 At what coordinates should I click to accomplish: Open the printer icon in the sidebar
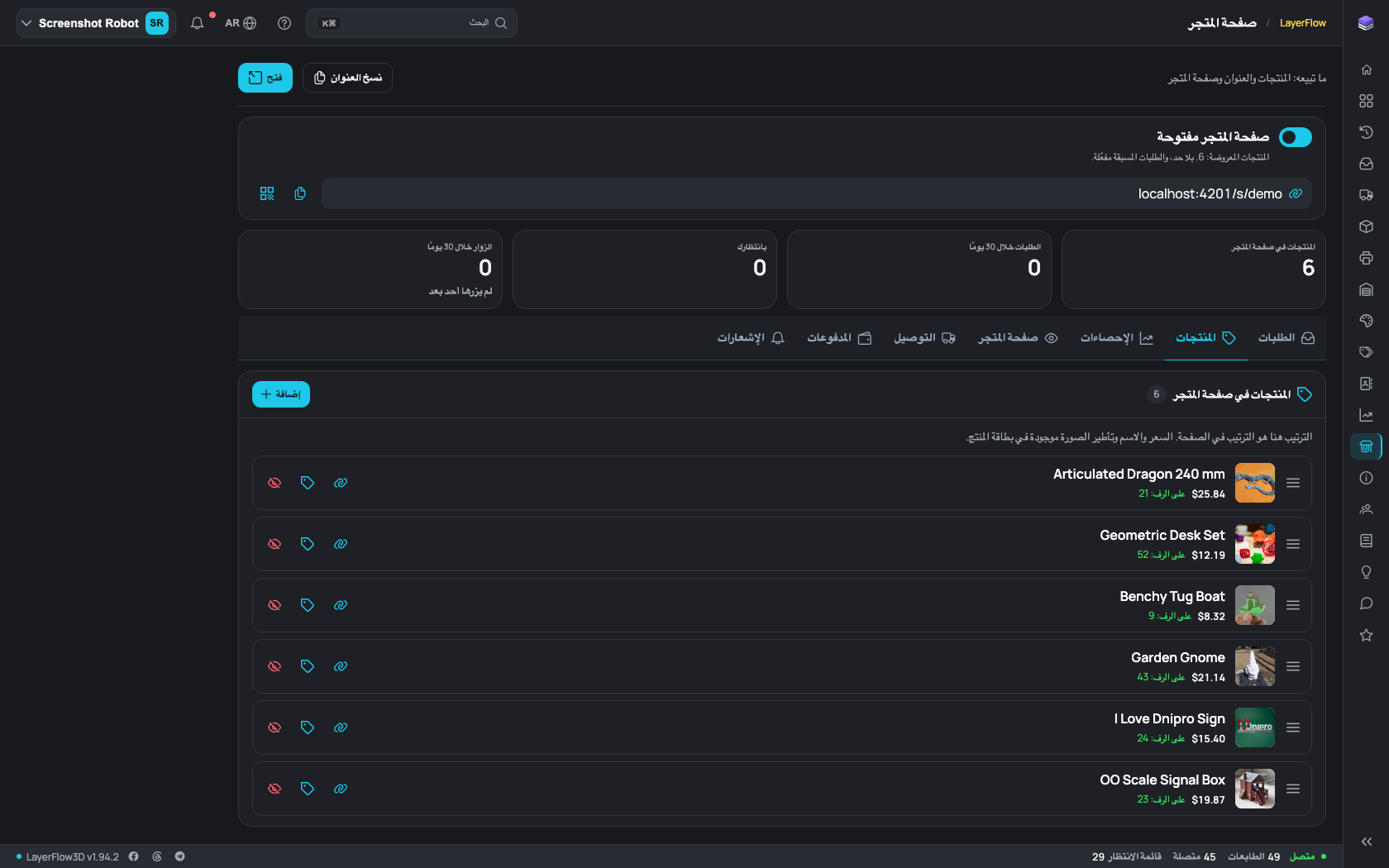(x=1366, y=258)
